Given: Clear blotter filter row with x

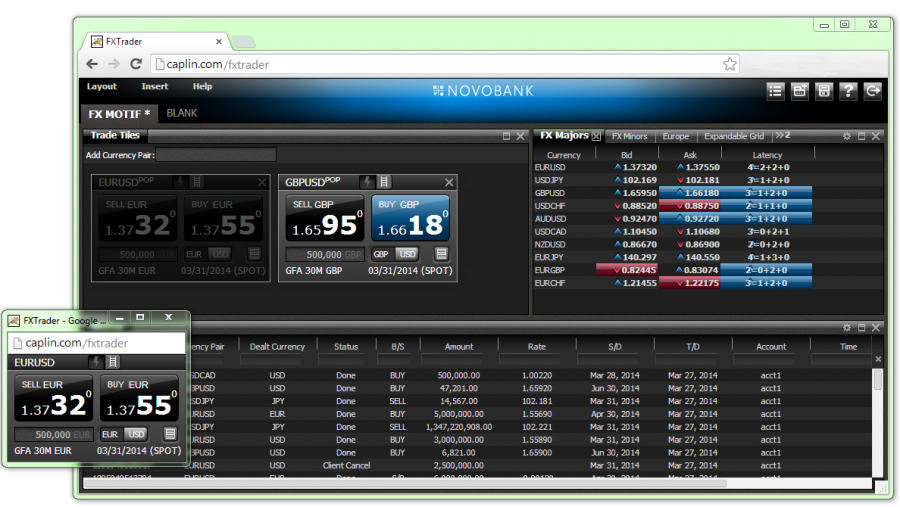Looking at the screenshot, I should pyautogui.click(x=878, y=359).
